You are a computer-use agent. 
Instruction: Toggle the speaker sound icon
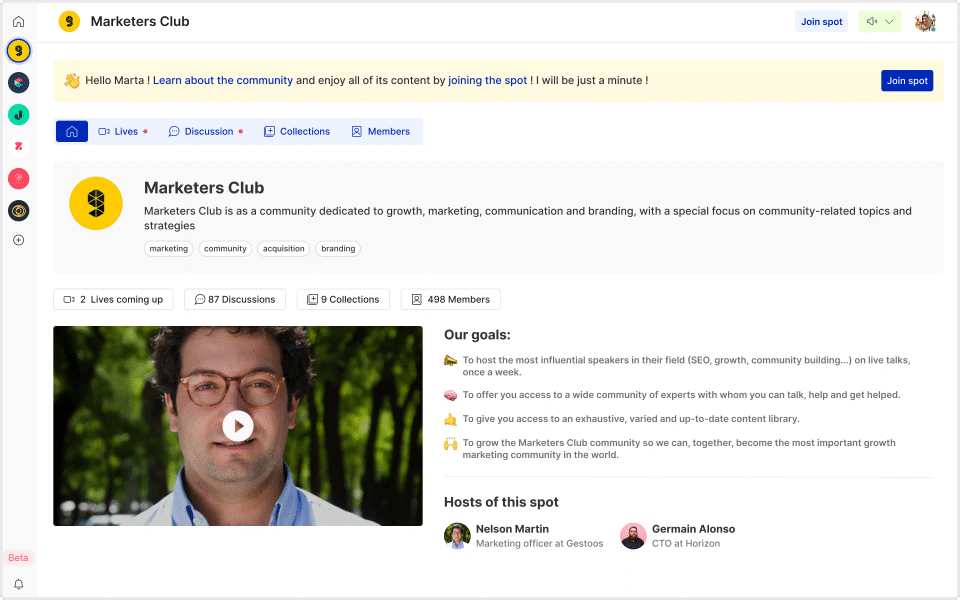pyautogui.click(x=872, y=21)
